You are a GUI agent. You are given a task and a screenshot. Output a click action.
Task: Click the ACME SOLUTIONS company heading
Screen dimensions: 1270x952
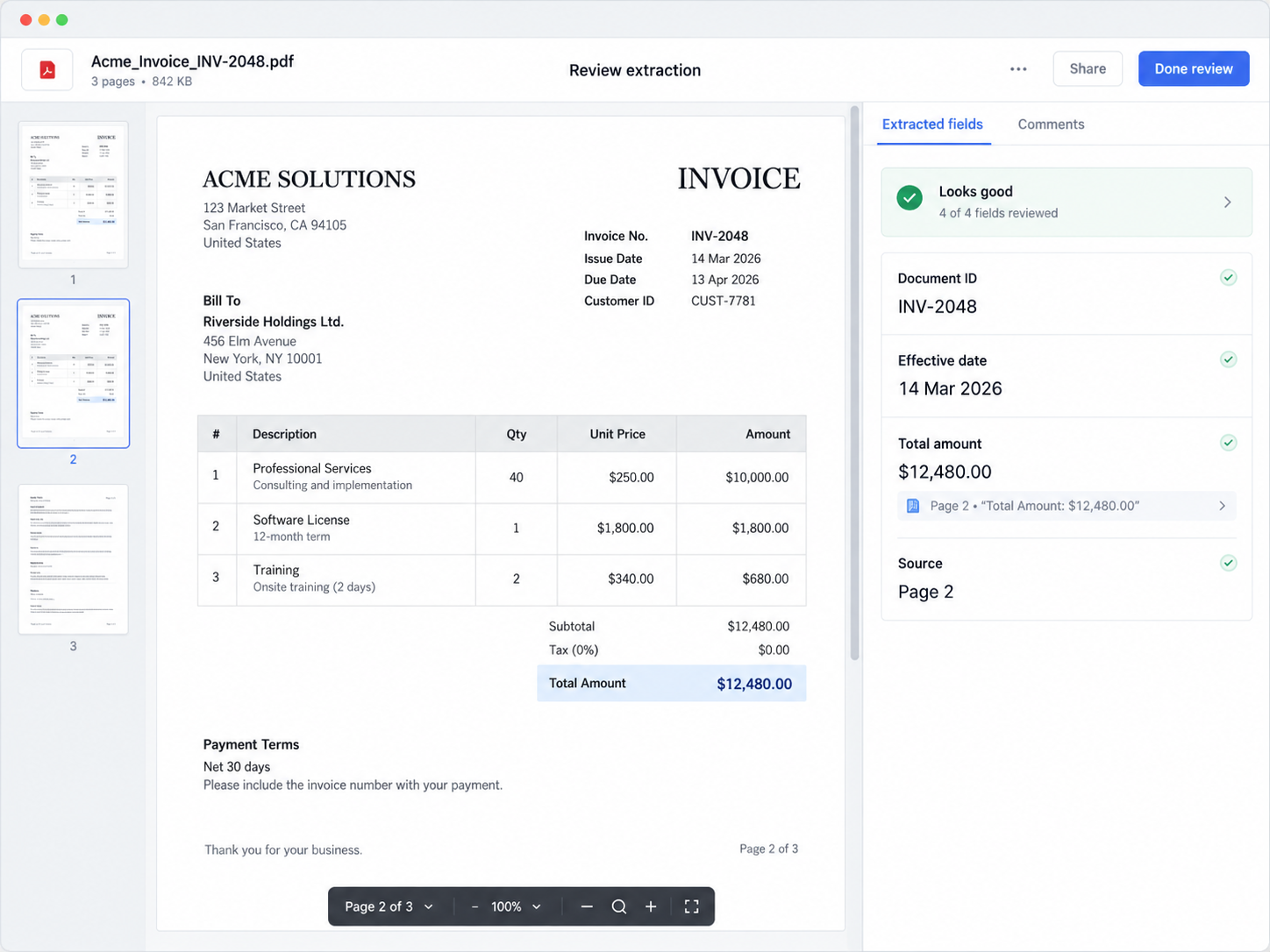[x=310, y=179]
